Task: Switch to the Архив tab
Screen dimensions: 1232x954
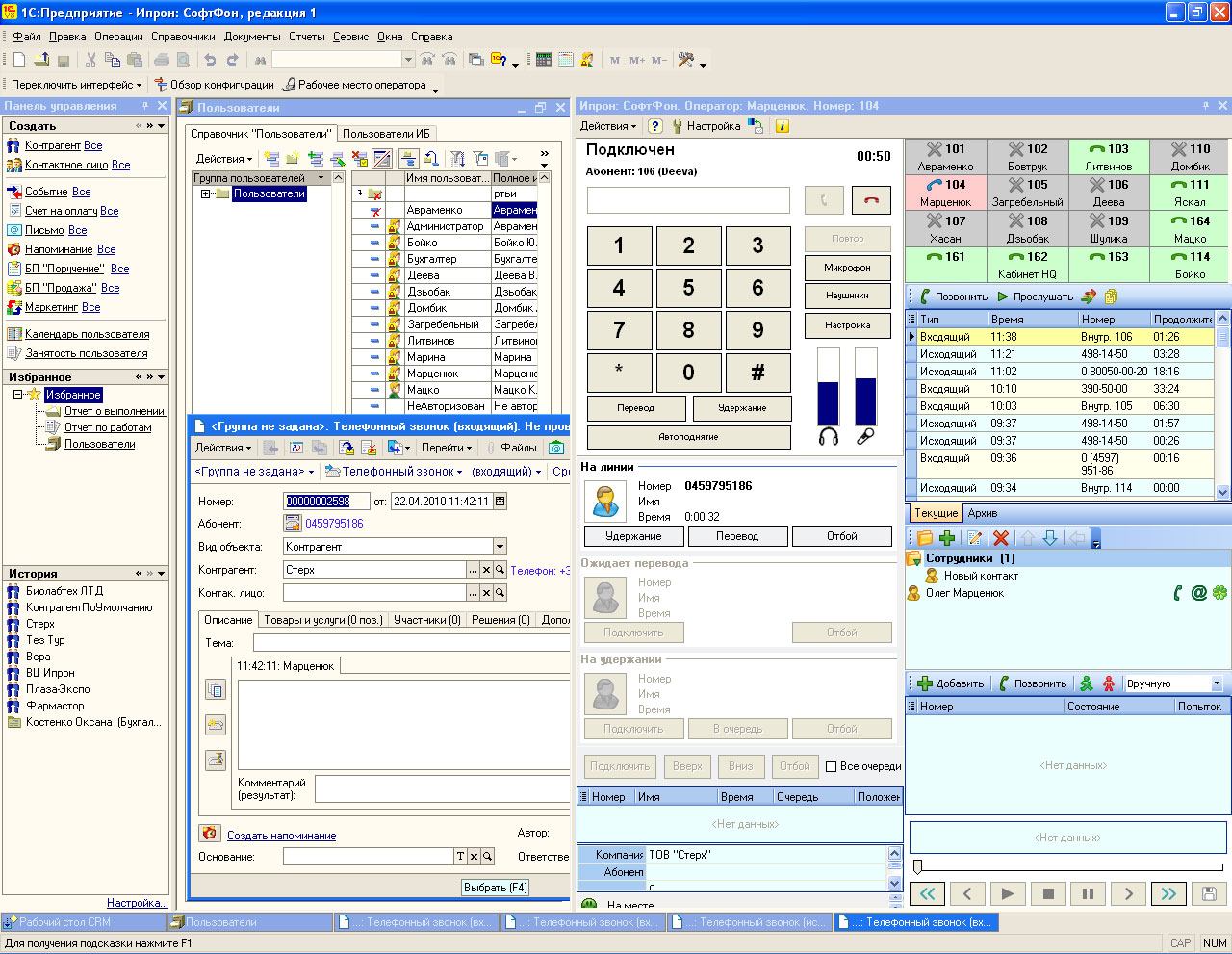Action: [983, 513]
